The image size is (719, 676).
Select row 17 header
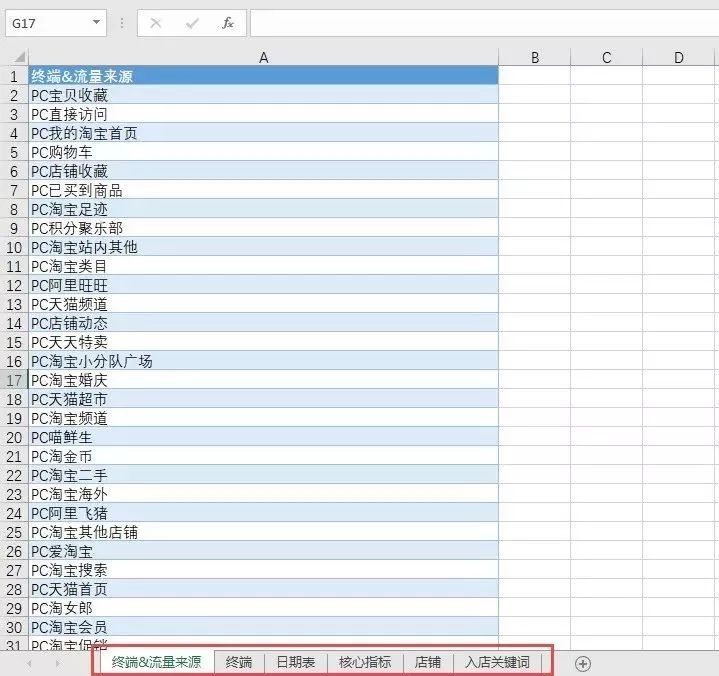click(x=14, y=380)
